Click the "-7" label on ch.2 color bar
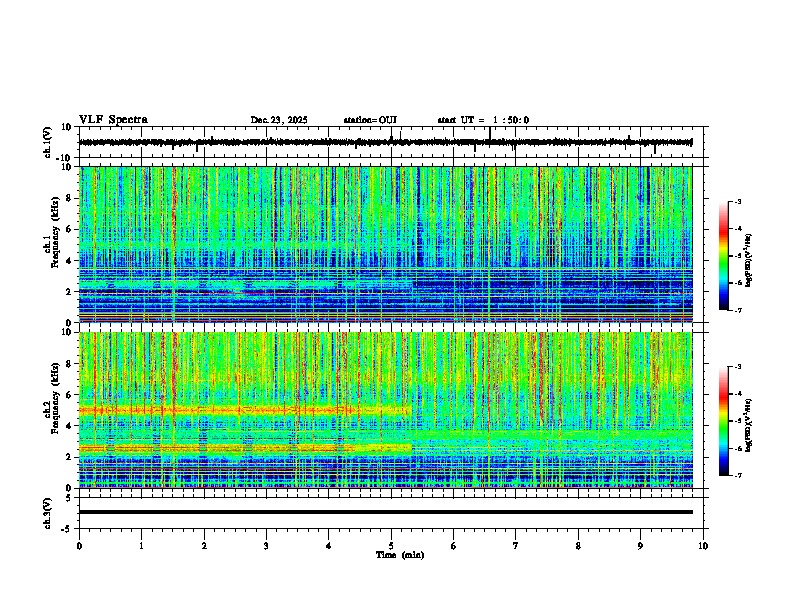792x612 pixels. click(738, 475)
